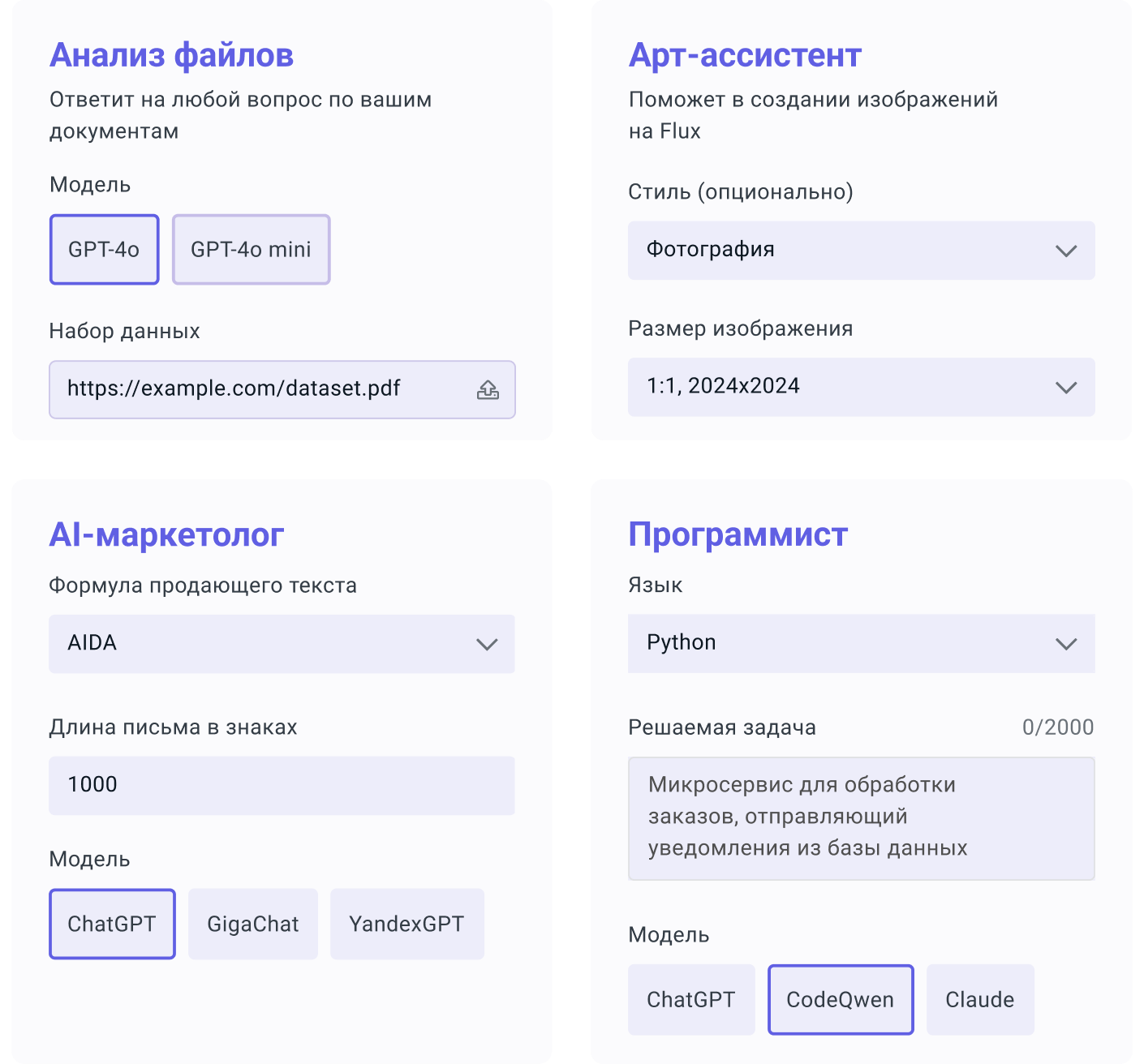Viewport: 1144px width, 1064px height.
Task: Click the letter length field showing 1000
Action: 282,785
